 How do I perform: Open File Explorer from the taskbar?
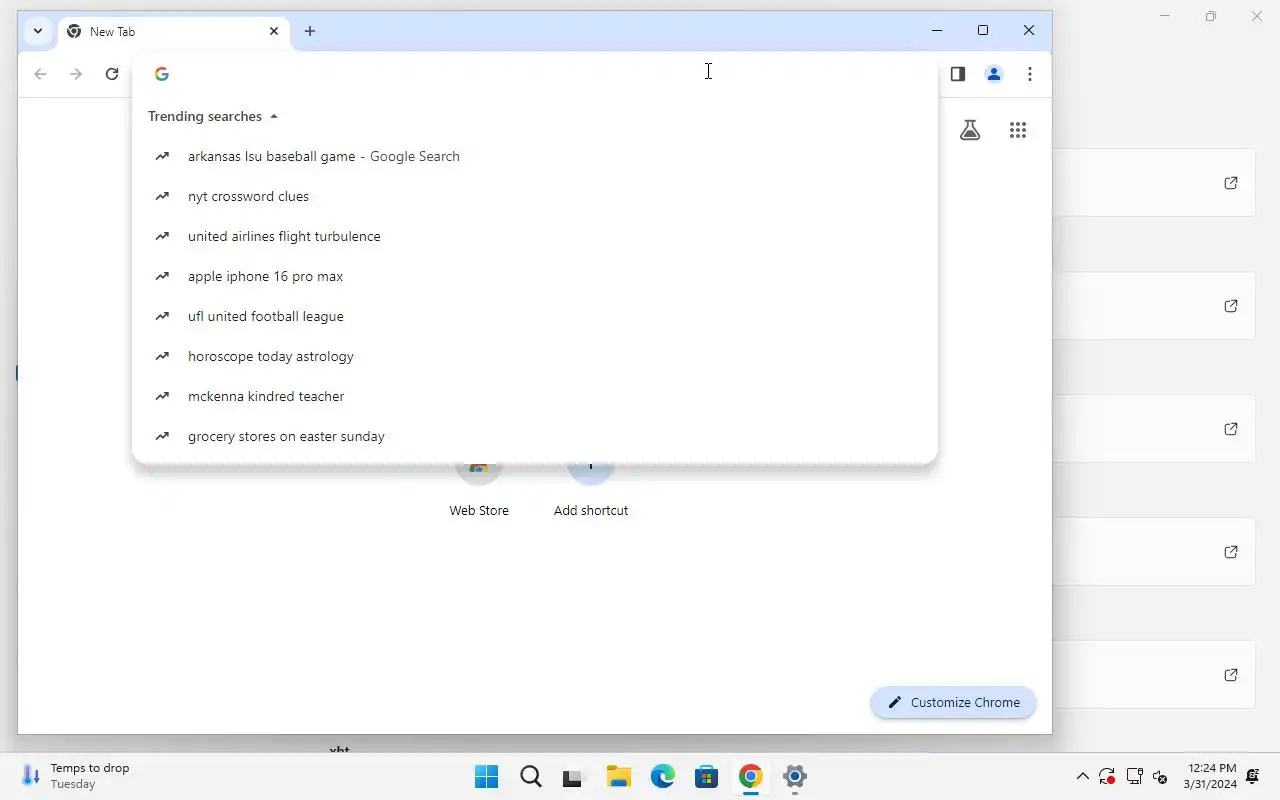click(x=619, y=776)
